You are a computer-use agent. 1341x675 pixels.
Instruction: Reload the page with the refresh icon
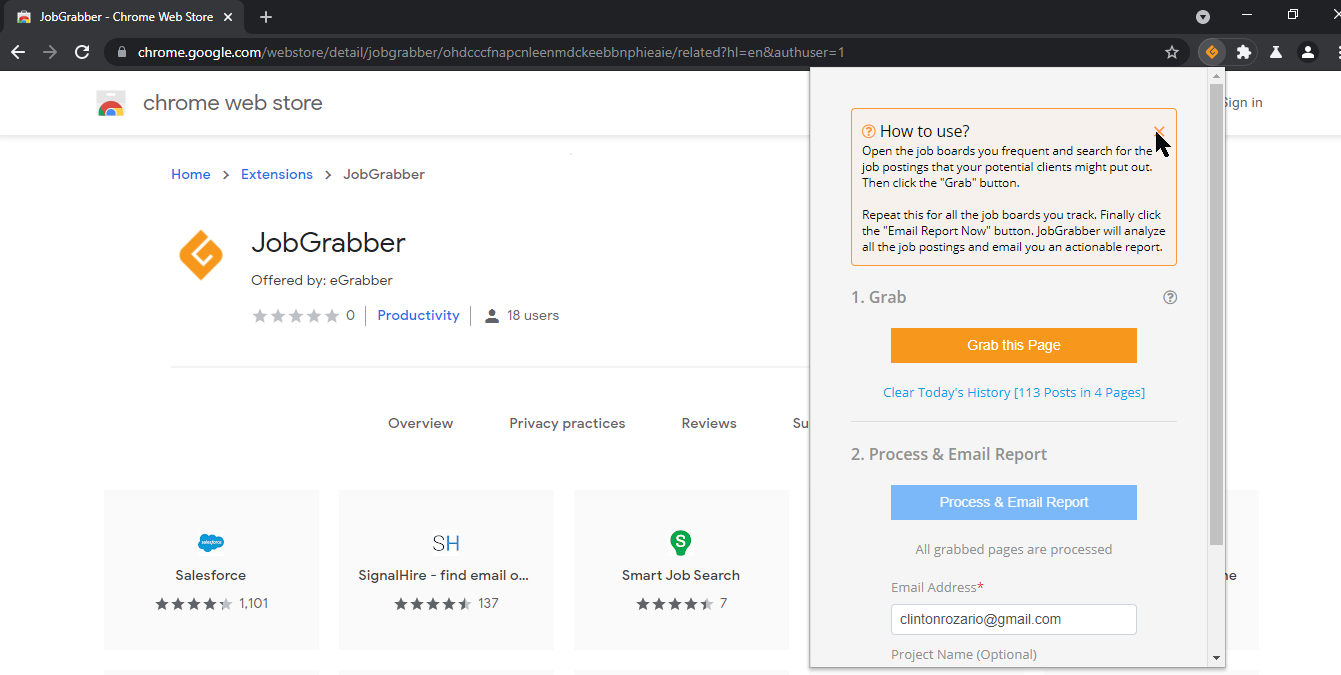pos(82,52)
